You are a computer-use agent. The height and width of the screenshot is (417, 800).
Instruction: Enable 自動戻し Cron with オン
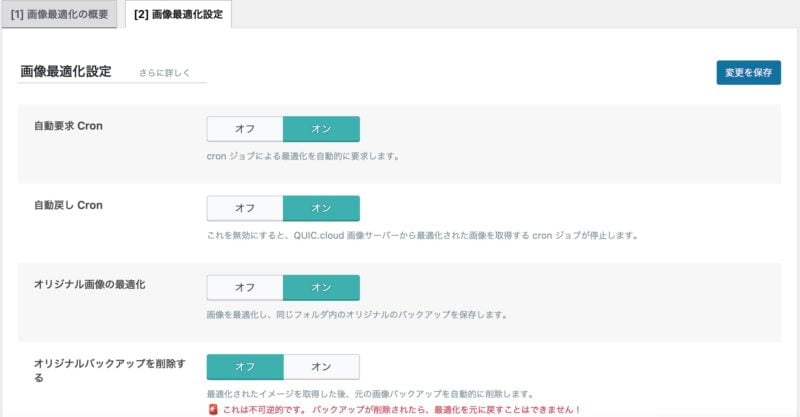point(321,208)
